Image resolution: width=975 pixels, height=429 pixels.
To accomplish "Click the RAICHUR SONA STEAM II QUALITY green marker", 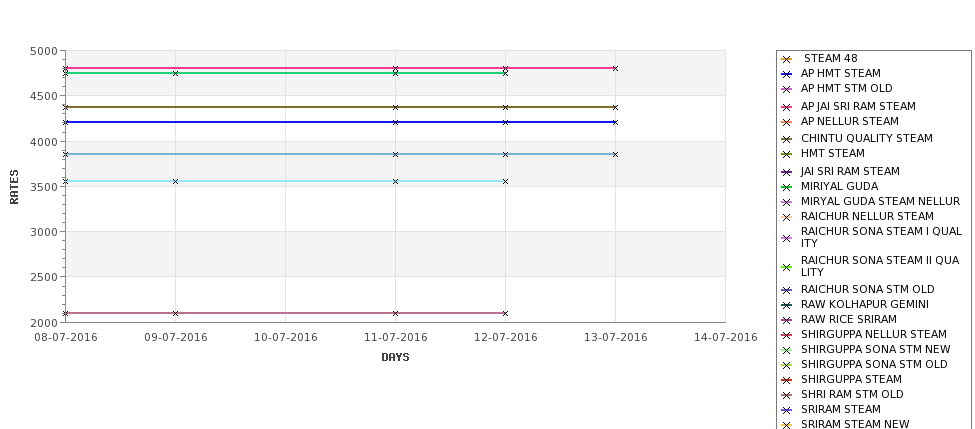I will 786,267.
